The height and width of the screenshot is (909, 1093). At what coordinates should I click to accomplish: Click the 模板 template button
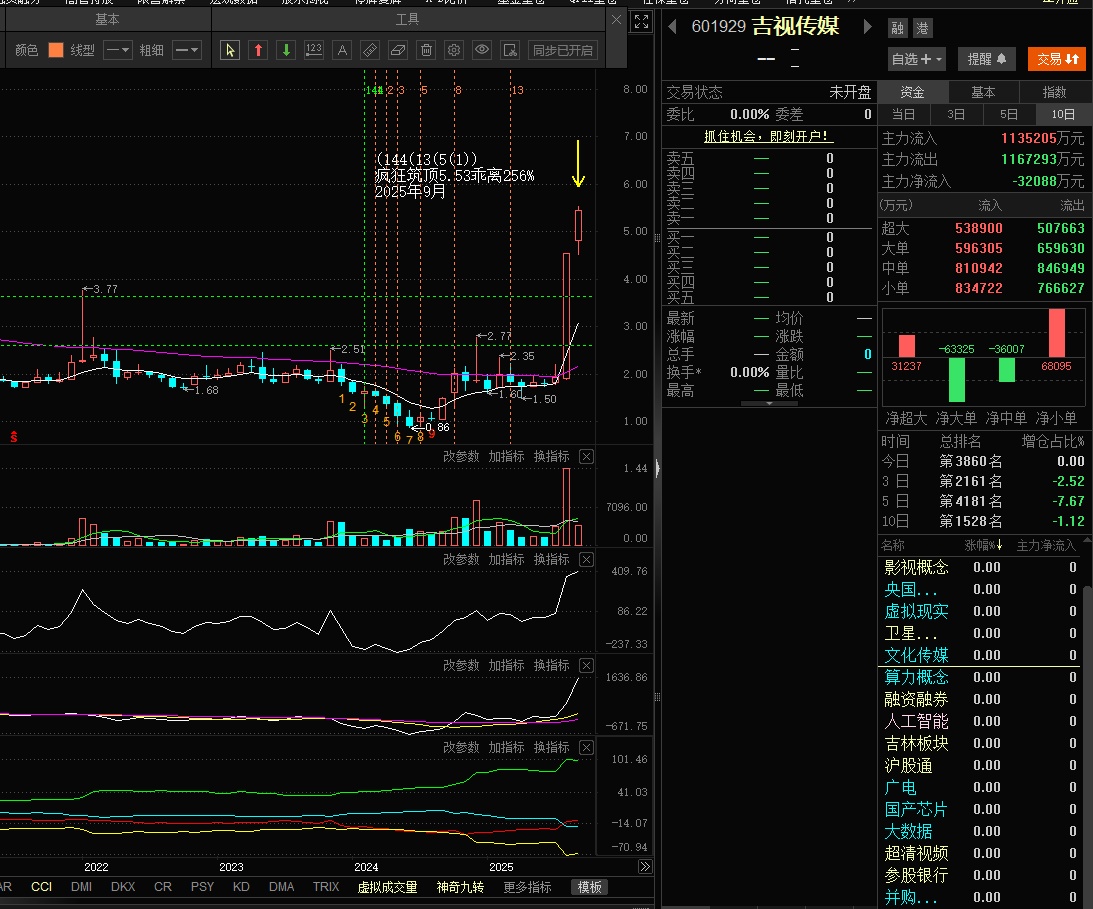click(x=589, y=887)
